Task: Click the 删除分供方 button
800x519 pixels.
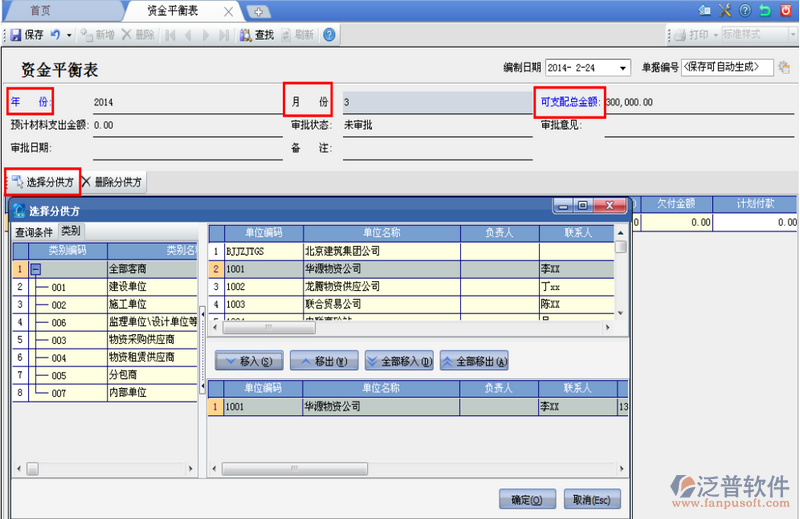Action: (x=113, y=182)
